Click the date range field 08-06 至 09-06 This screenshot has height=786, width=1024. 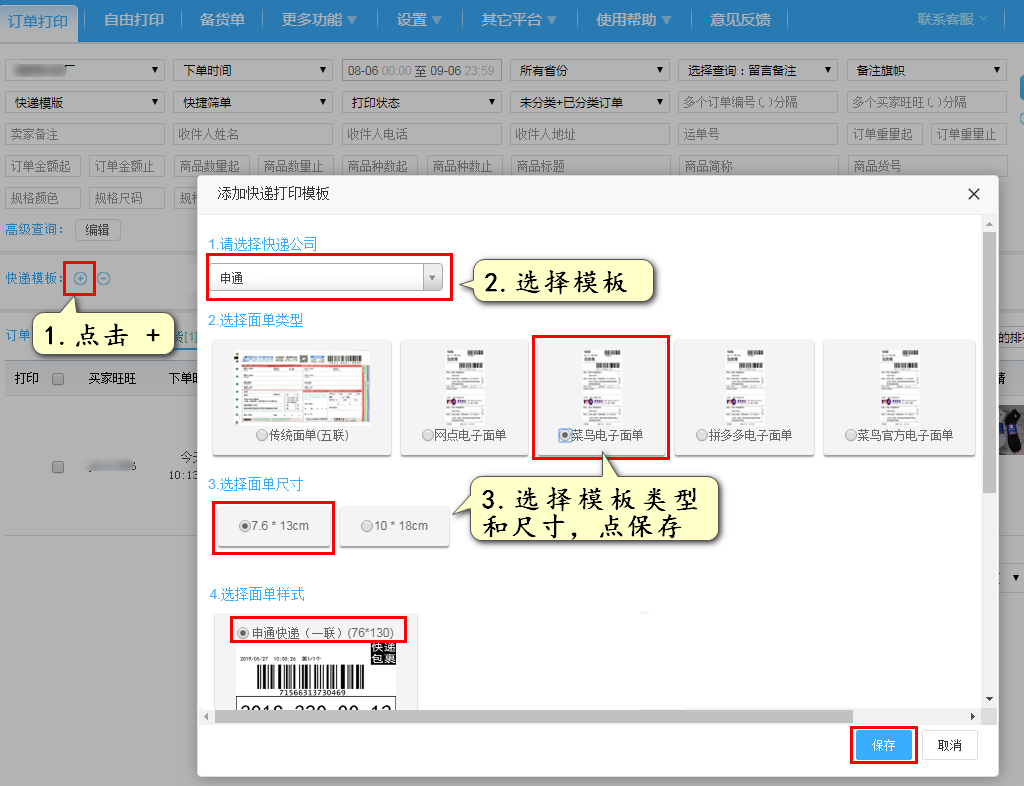tap(421, 70)
